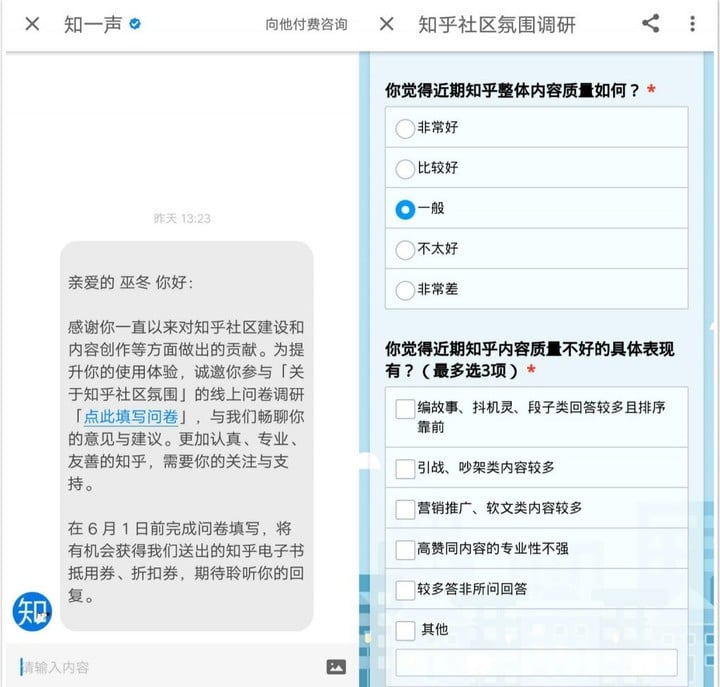The height and width of the screenshot is (687, 720).
Task: Tap question 你觉得近期知乎整体内容质量如何
Action: tap(512, 90)
